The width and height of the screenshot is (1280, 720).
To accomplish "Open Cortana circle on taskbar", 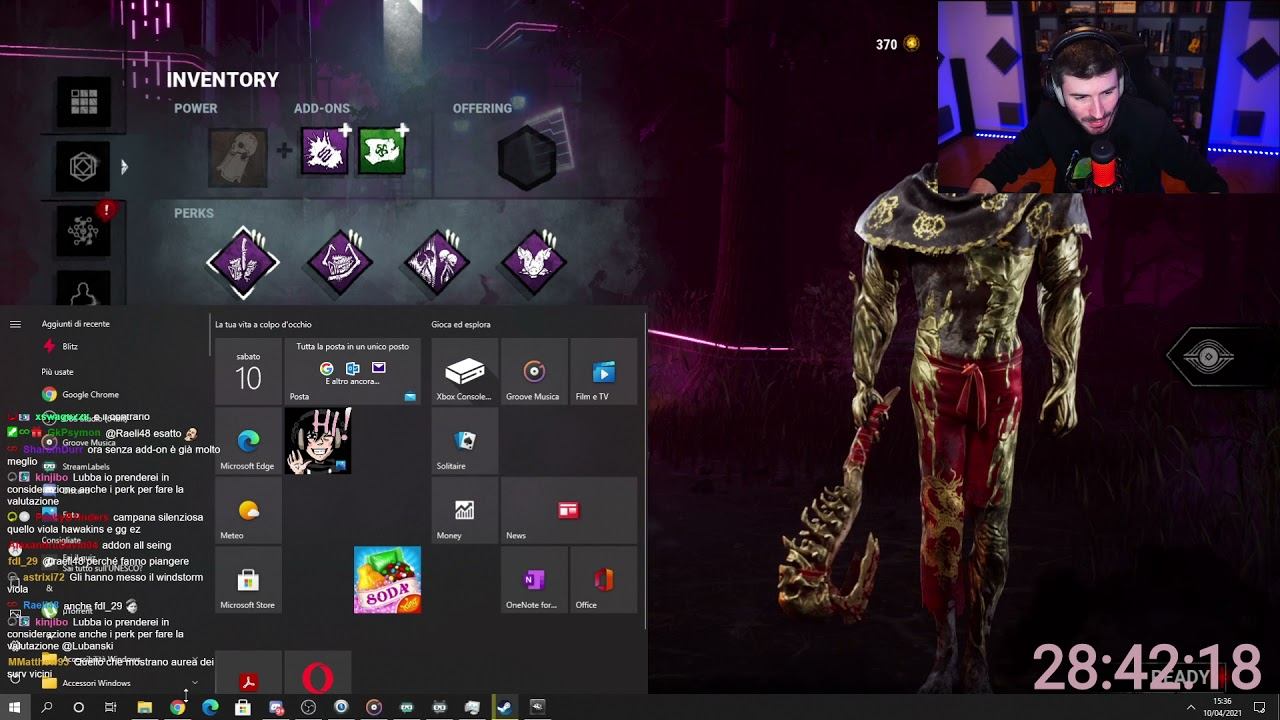I will [78, 707].
